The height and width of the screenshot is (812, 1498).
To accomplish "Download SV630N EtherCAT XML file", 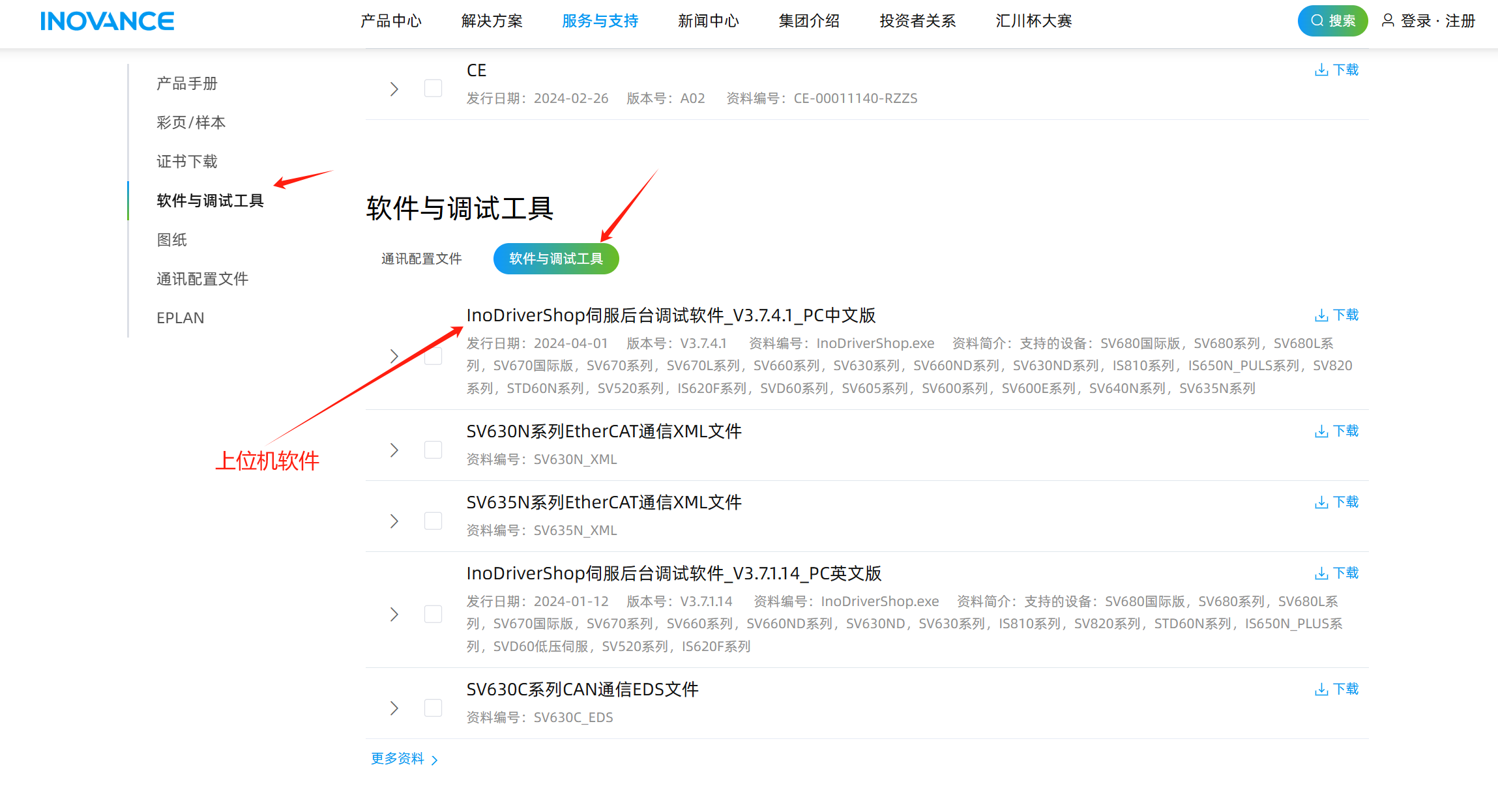I will (x=1336, y=431).
